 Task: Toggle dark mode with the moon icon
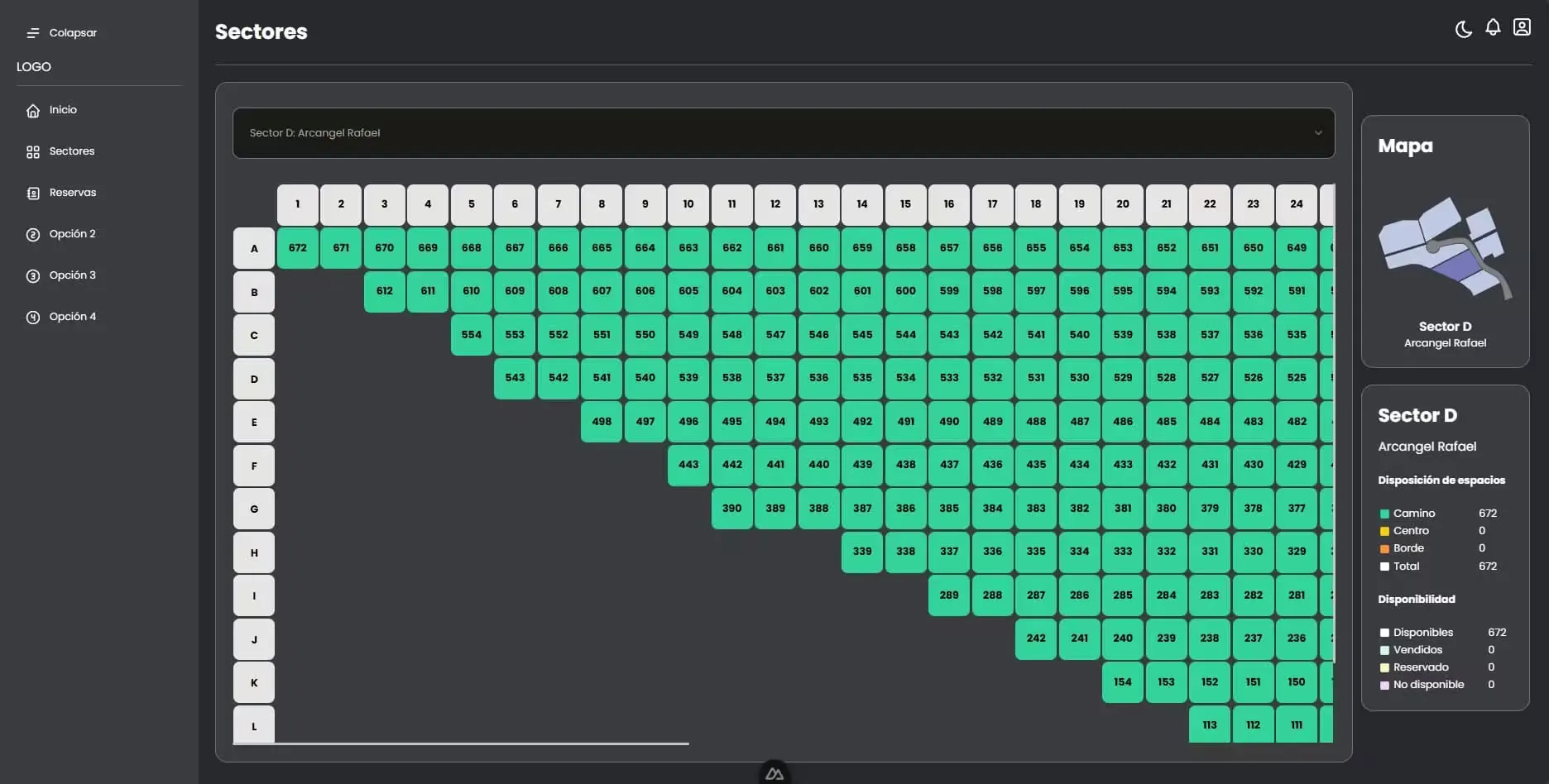click(x=1463, y=27)
